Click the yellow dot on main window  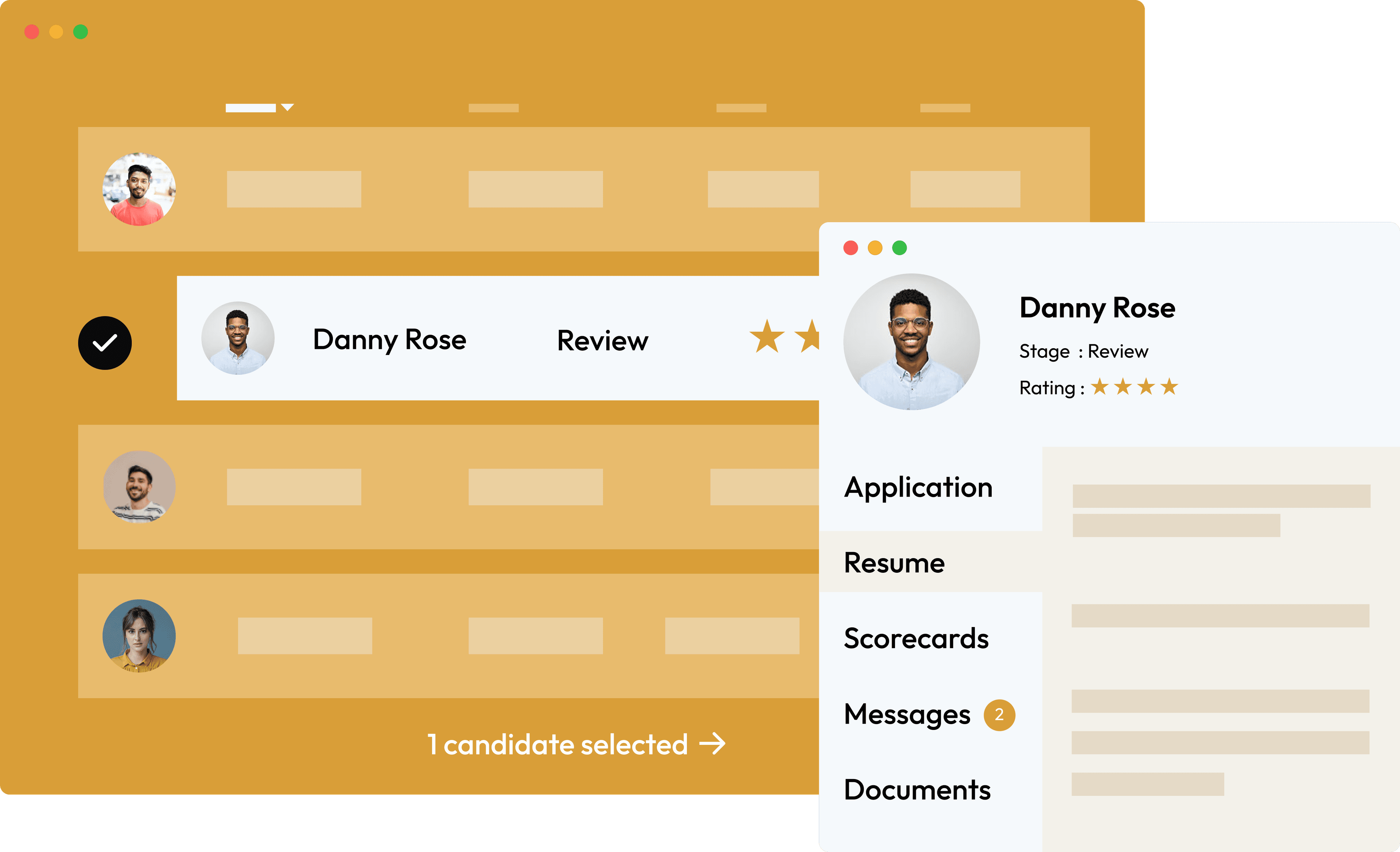point(56,32)
